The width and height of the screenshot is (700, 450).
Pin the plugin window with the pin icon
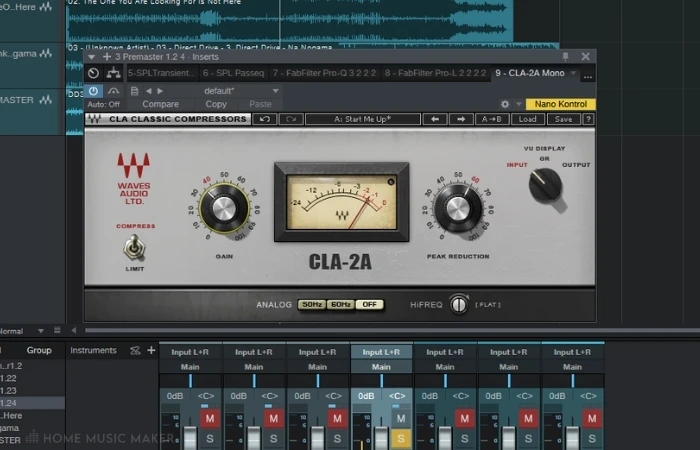565,57
